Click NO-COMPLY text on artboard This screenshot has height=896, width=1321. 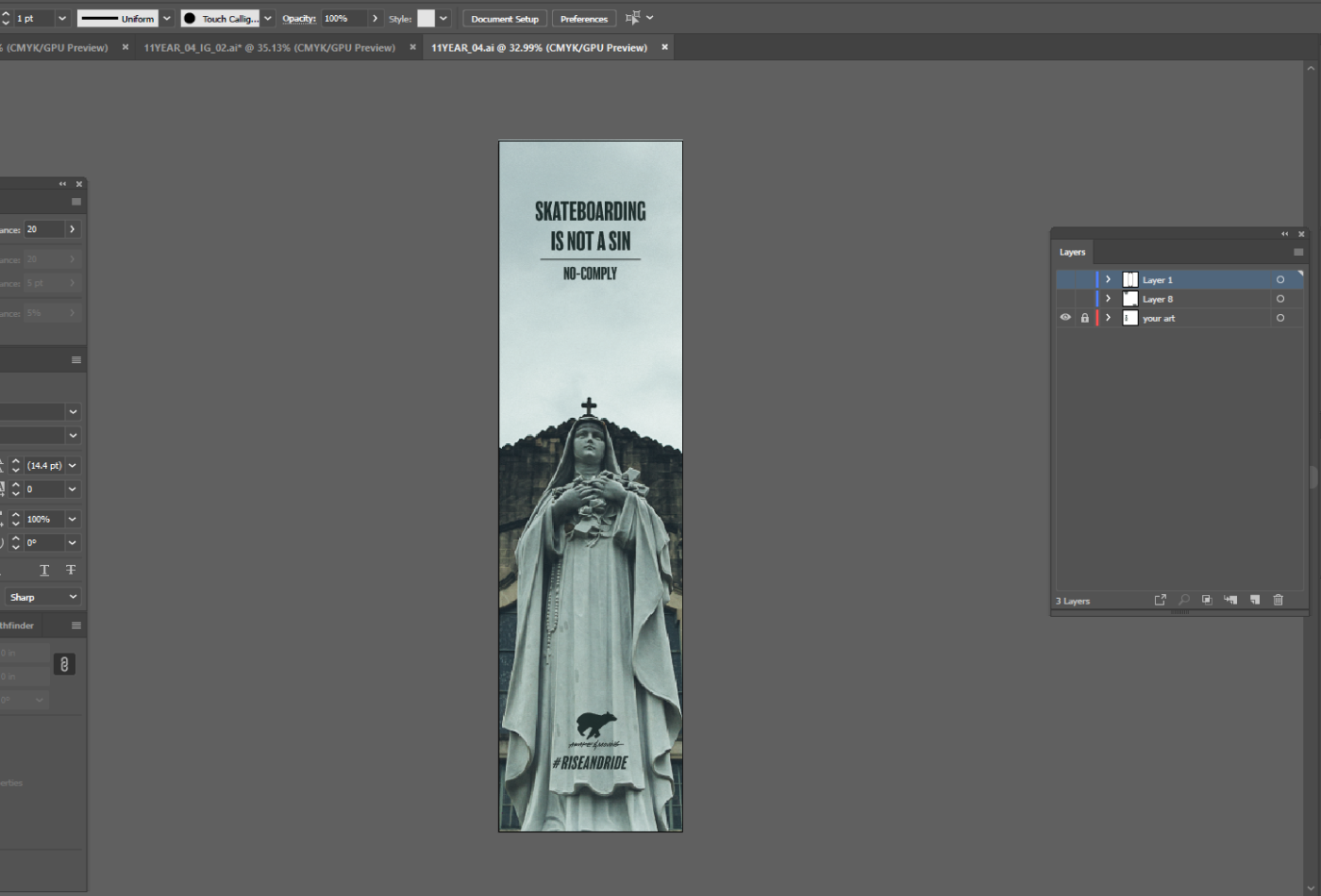[590, 274]
